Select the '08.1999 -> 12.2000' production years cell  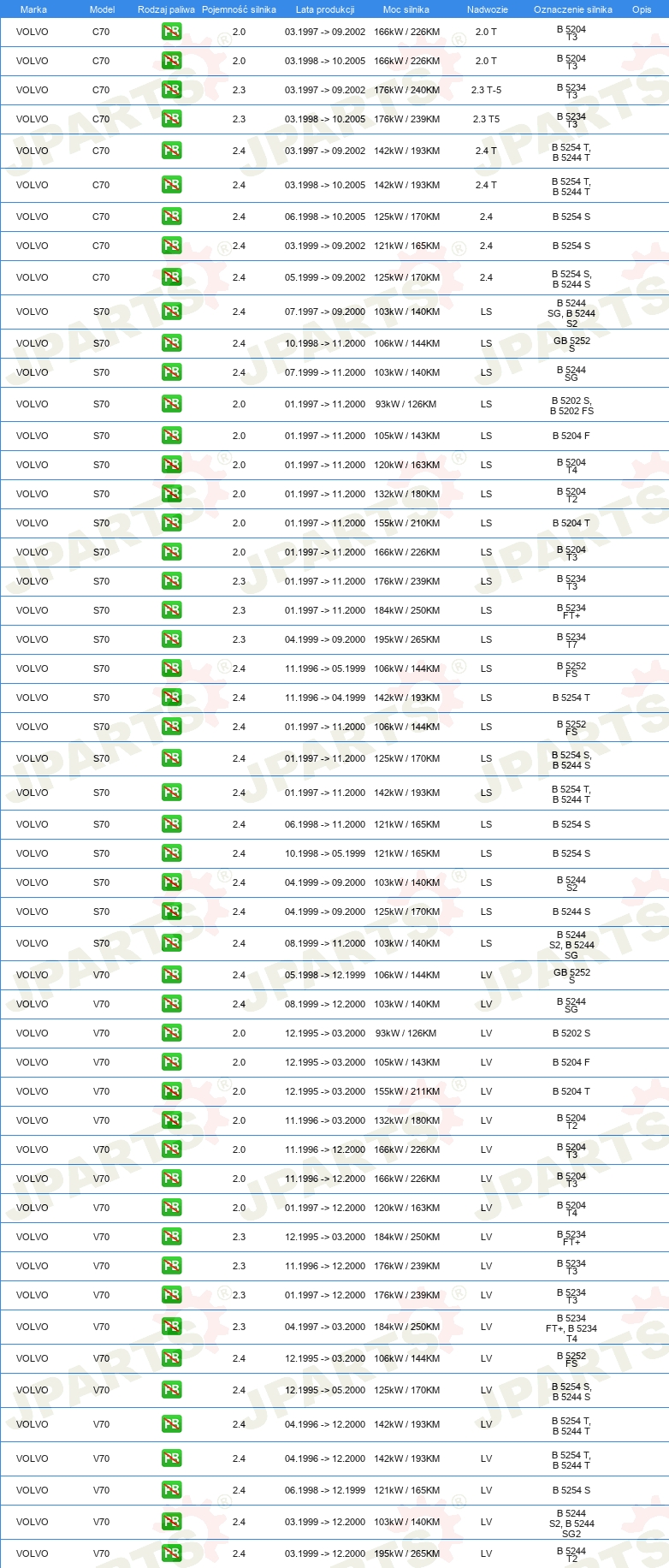325,1004
